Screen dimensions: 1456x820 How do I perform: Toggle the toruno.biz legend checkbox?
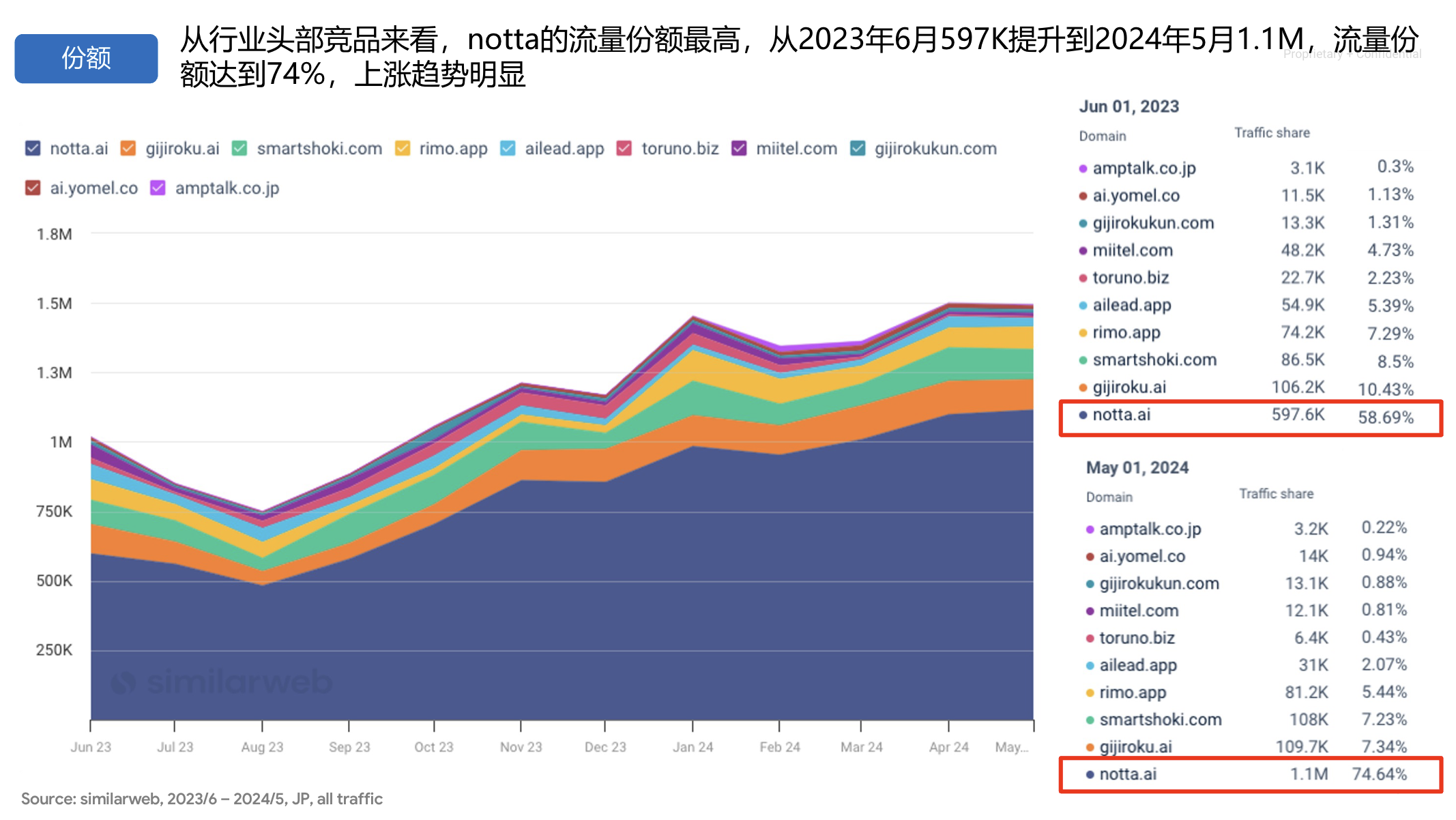(624, 148)
